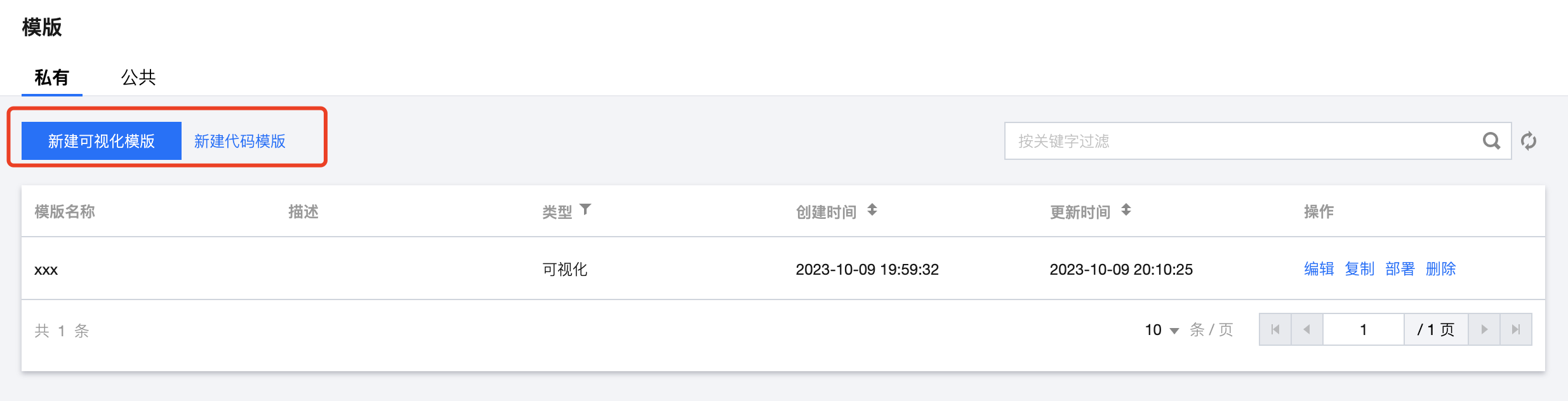The image size is (1568, 401).
Task: Sort by 更新时间 using sort arrows
Action: pyautogui.click(x=1126, y=209)
